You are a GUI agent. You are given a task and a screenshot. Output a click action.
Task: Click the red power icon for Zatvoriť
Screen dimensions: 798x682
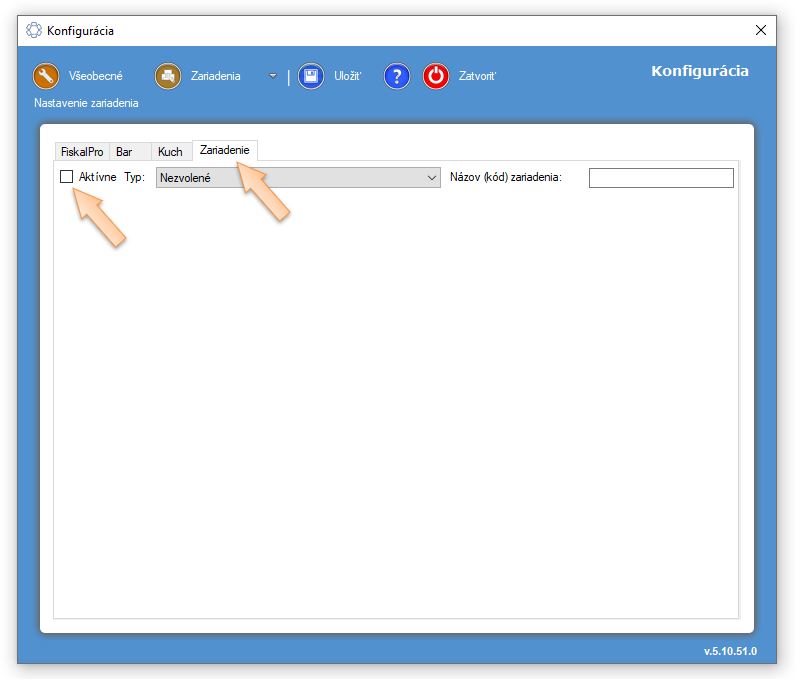(436, 76)
